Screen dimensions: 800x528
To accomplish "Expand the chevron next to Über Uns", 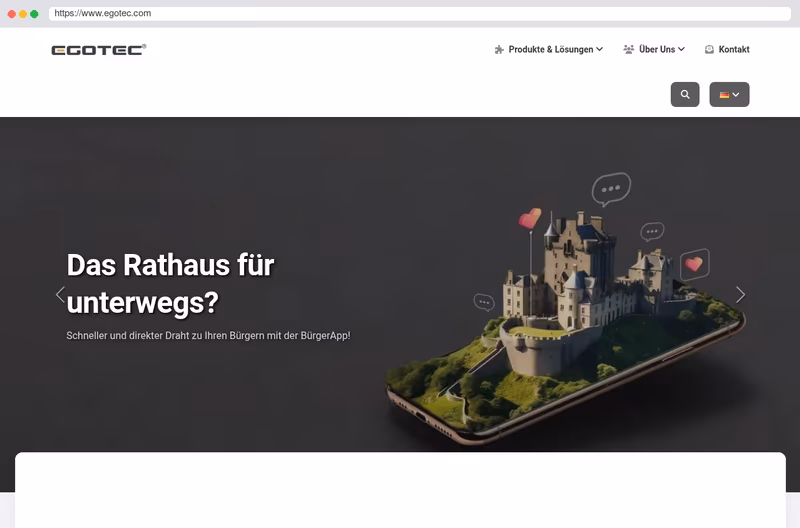I will 681,49.
